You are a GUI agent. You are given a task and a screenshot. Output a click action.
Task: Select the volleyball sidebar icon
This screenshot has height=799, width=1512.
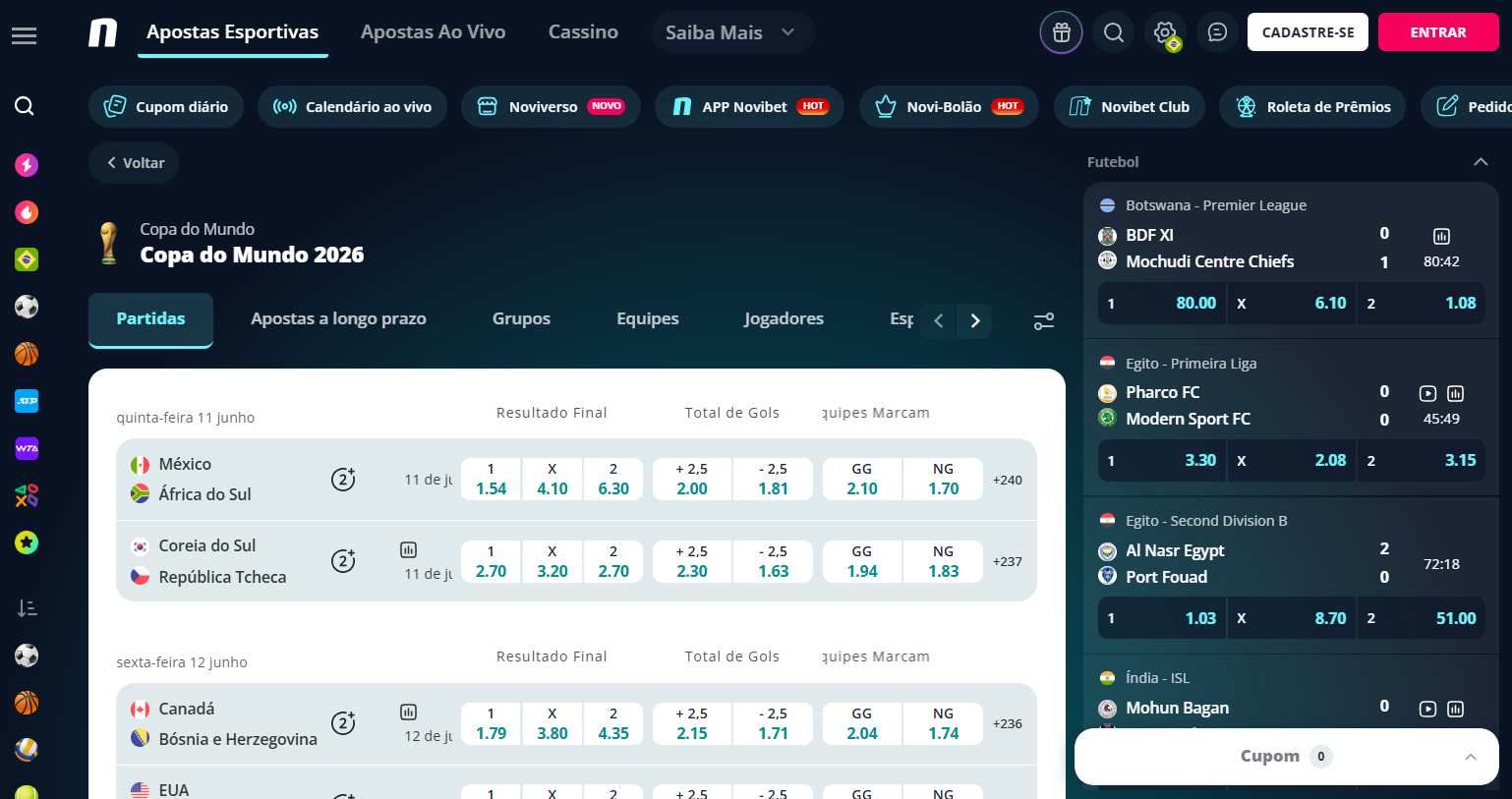pyautogui.click(x=27, y=750)
